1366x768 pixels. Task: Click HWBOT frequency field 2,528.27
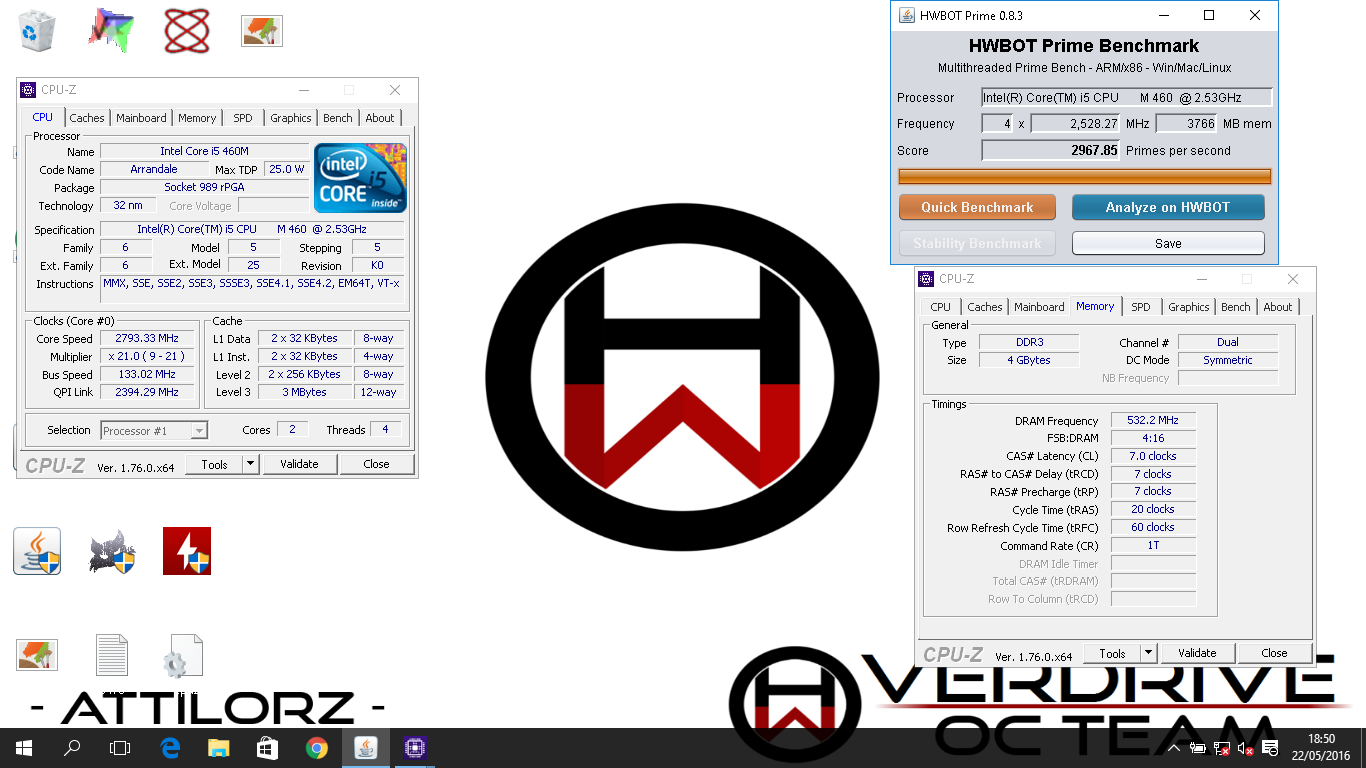pos(1075,123)
